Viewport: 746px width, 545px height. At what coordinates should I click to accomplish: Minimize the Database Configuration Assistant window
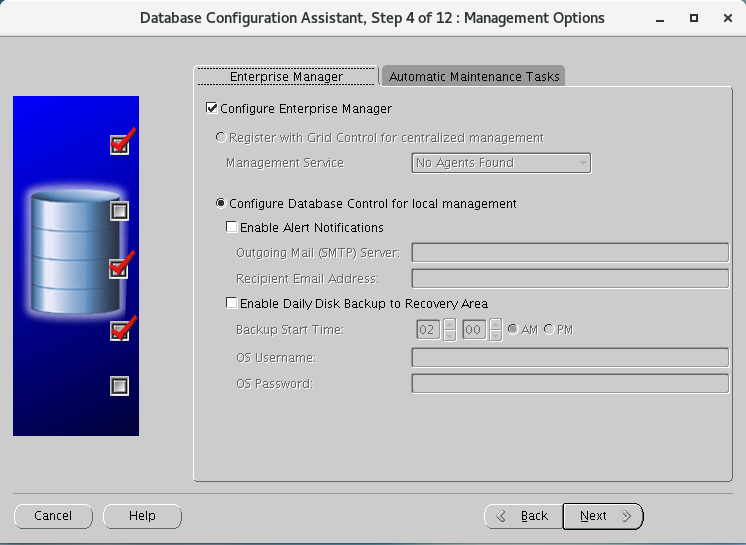pos(660,19)
